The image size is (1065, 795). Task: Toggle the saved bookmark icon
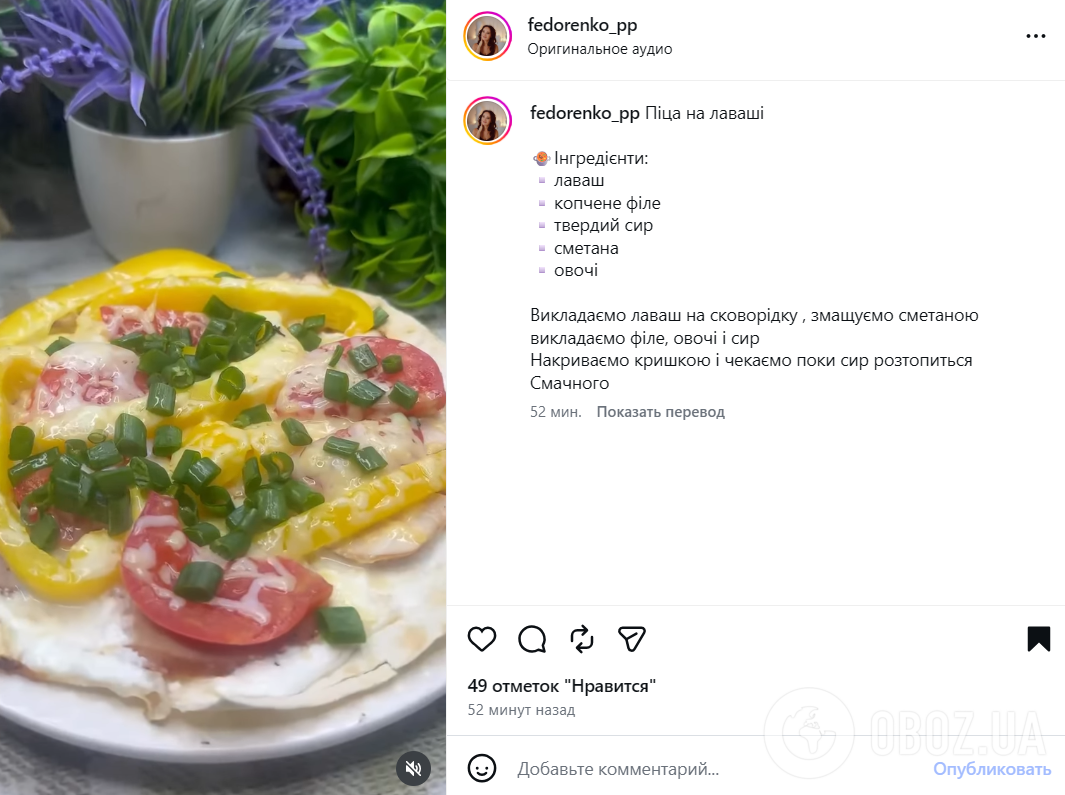tap(1039, 639)
